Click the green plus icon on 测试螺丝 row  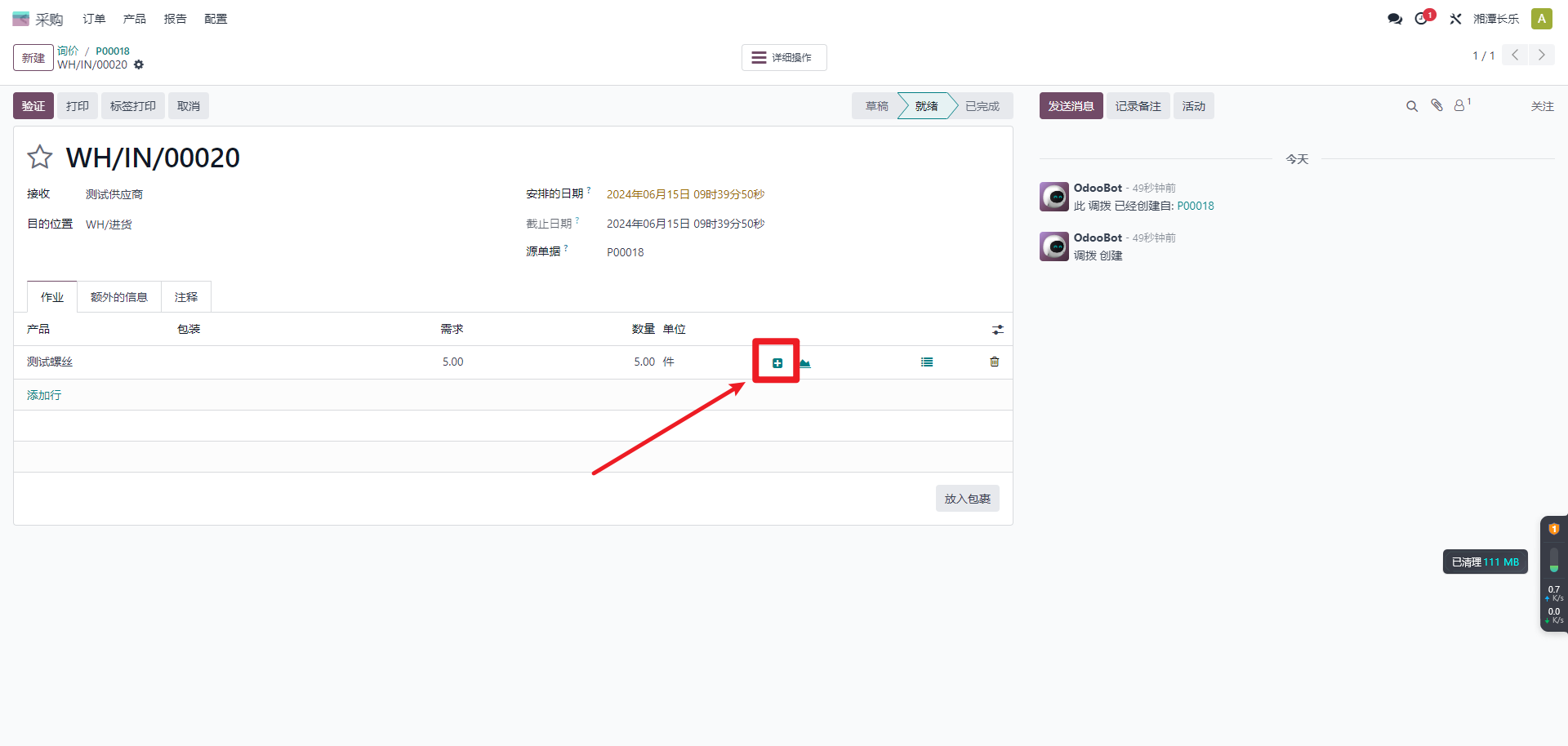pyautogui.click(x=777, y=363)
